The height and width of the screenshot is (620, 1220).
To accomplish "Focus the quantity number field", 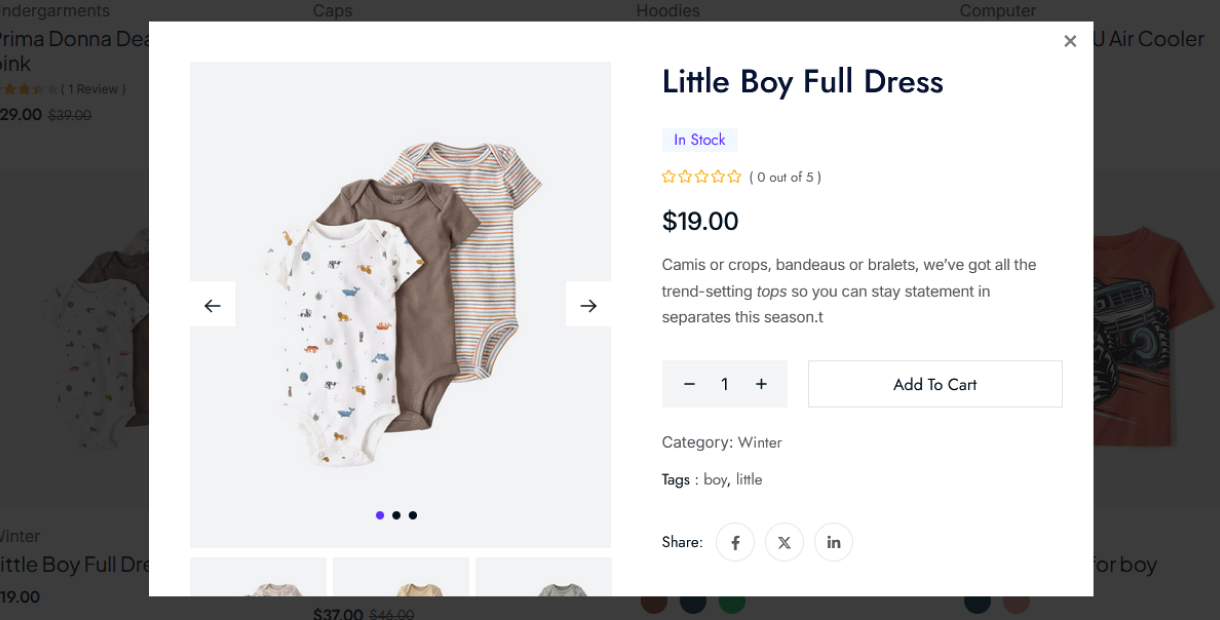I will tap(725, 384).
